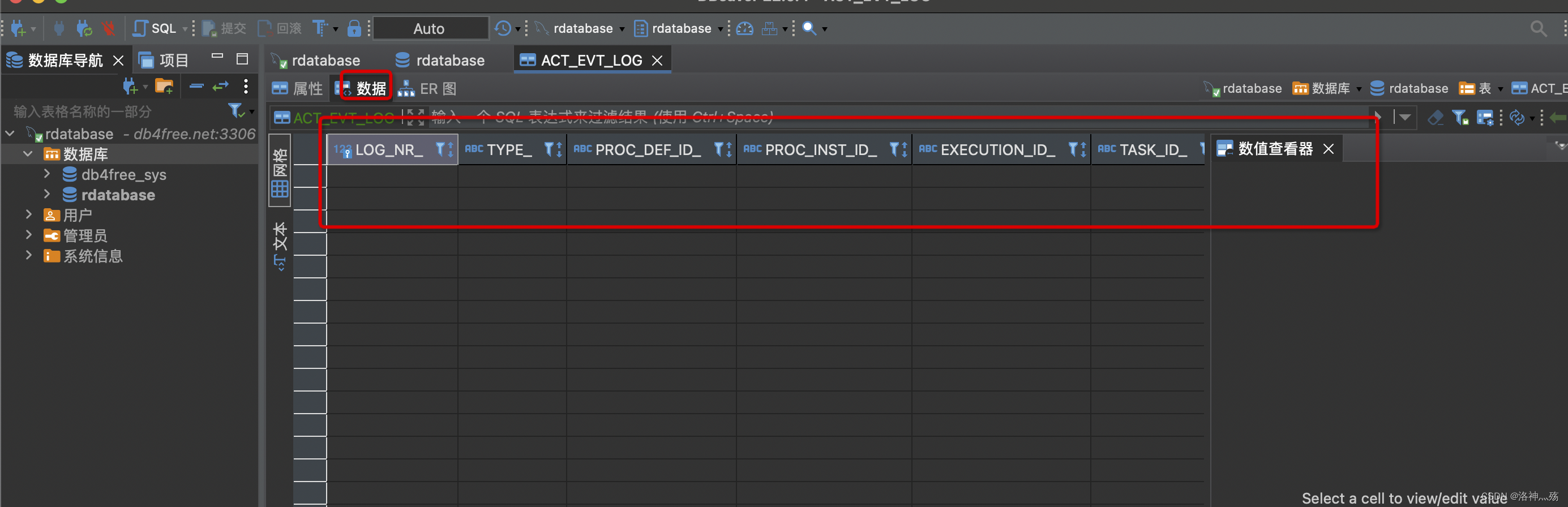The width and height of the screenshot is (1568, 507).
Task: Open a new SQL editor via the SQL button
Action: coord(154,28)
